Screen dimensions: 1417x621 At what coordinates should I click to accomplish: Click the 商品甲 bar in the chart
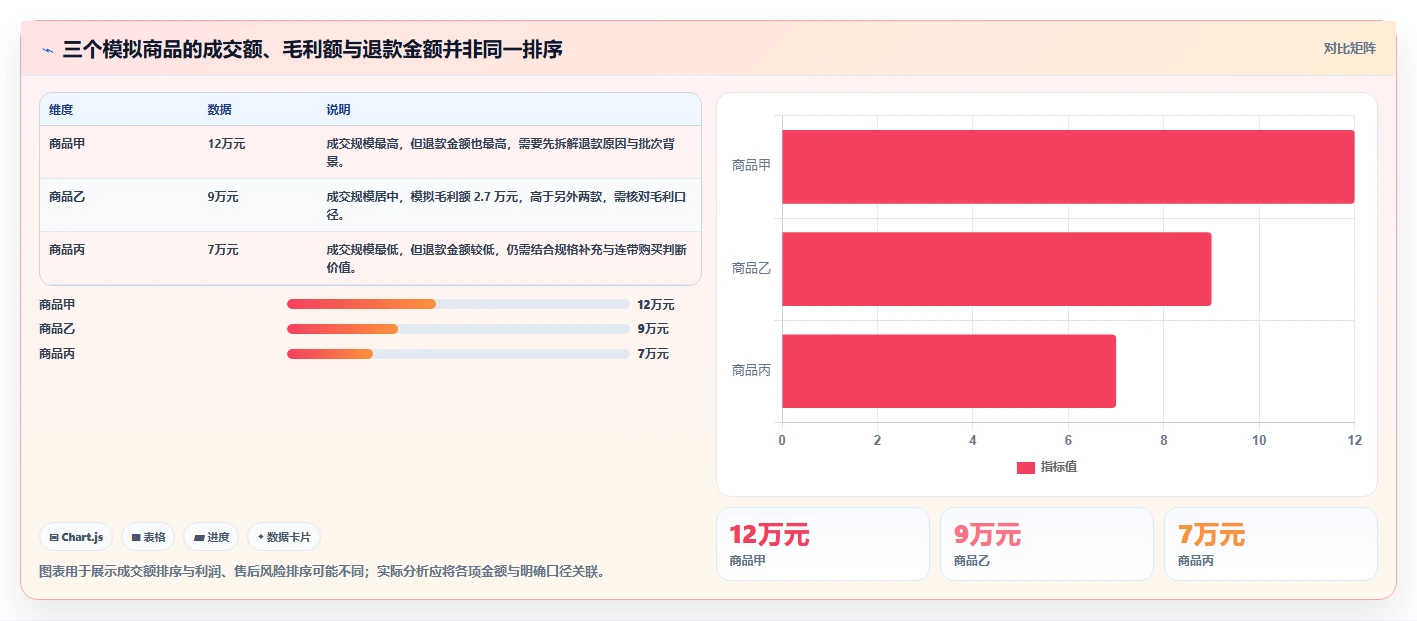[1068, 167]
